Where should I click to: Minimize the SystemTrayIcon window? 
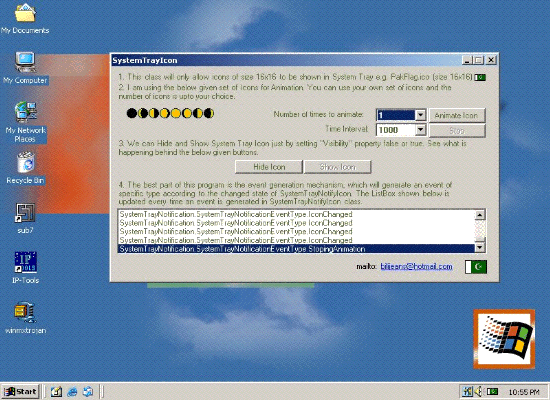tap(467, 60)
